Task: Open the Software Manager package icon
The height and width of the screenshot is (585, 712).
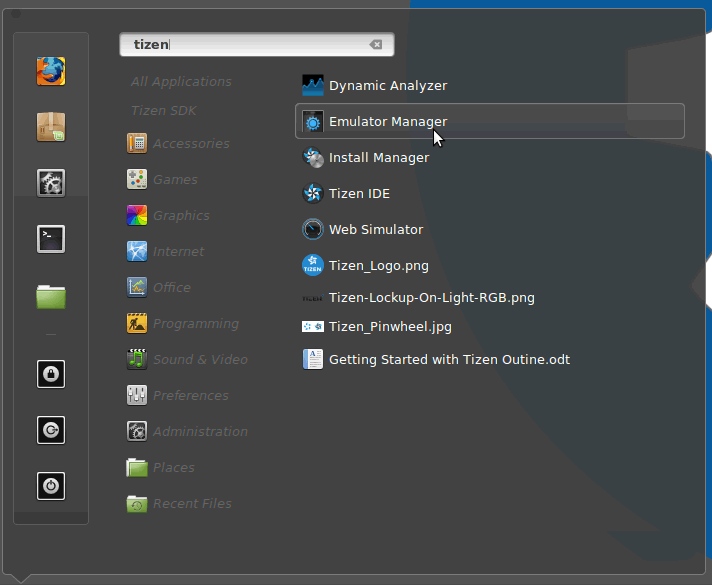Action: [x=51, y=127]
